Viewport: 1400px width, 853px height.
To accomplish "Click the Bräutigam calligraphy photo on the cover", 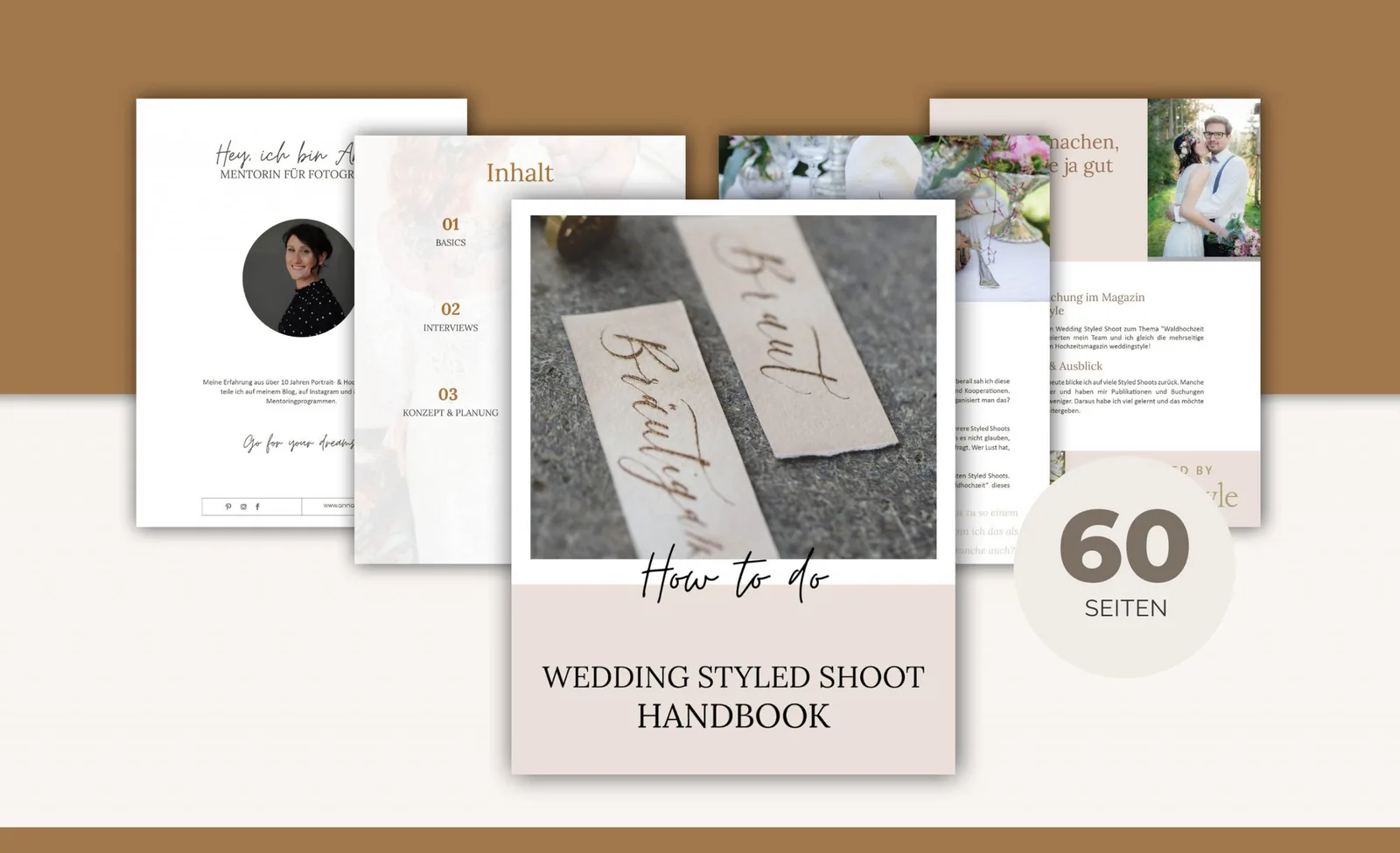I will tap(733, 387).
